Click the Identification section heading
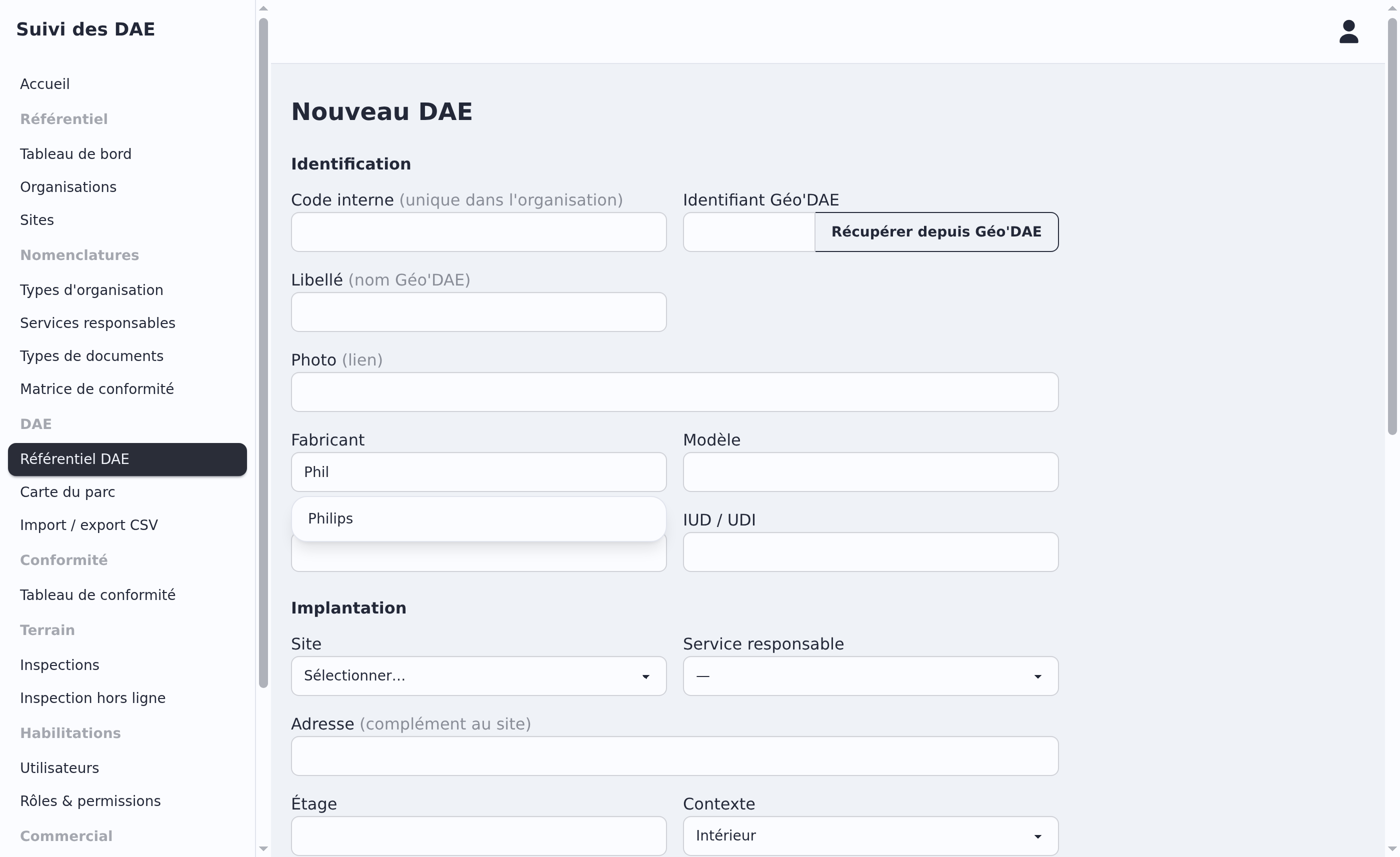Screen dimensions: 1400x857 [350, 163]
